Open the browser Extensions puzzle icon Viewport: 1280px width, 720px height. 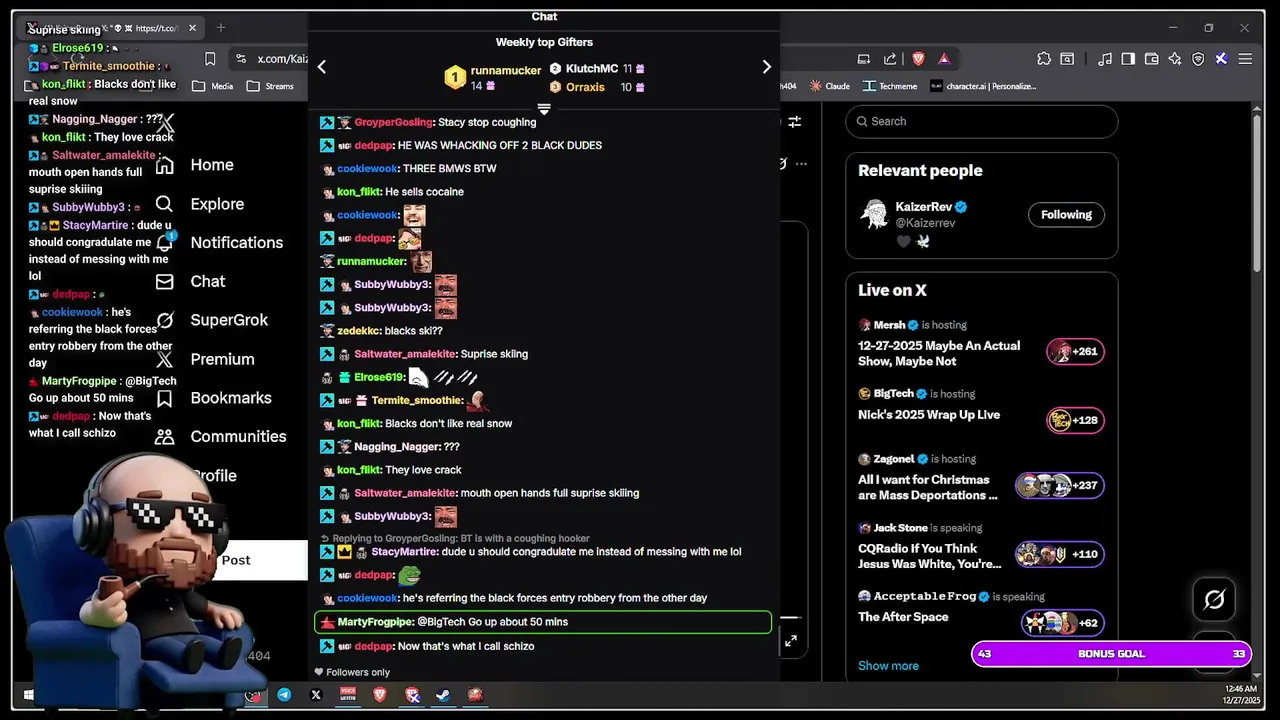tap(1044, 59)
